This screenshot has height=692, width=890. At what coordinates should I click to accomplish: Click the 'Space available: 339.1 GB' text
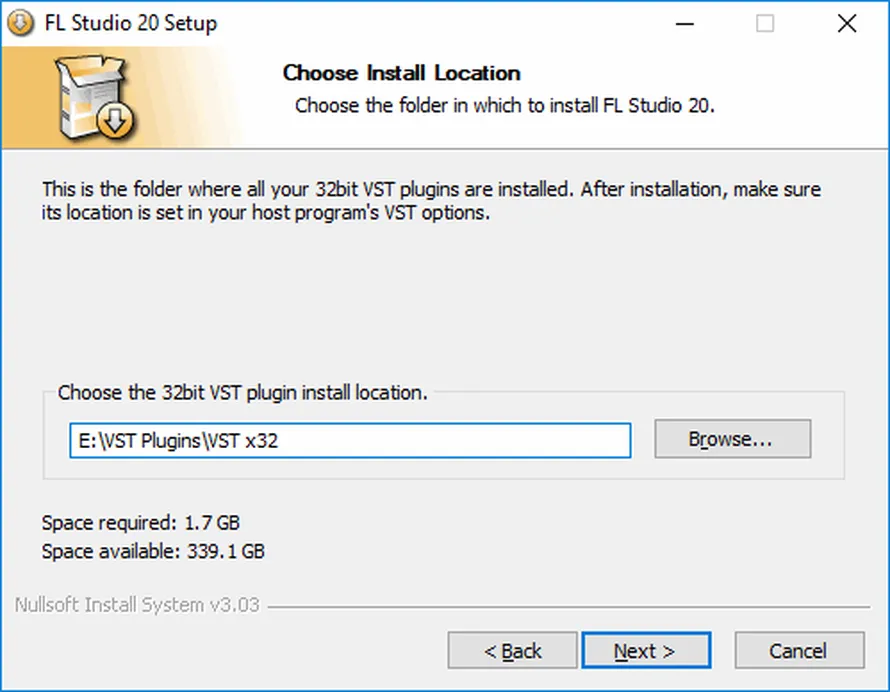153,551
